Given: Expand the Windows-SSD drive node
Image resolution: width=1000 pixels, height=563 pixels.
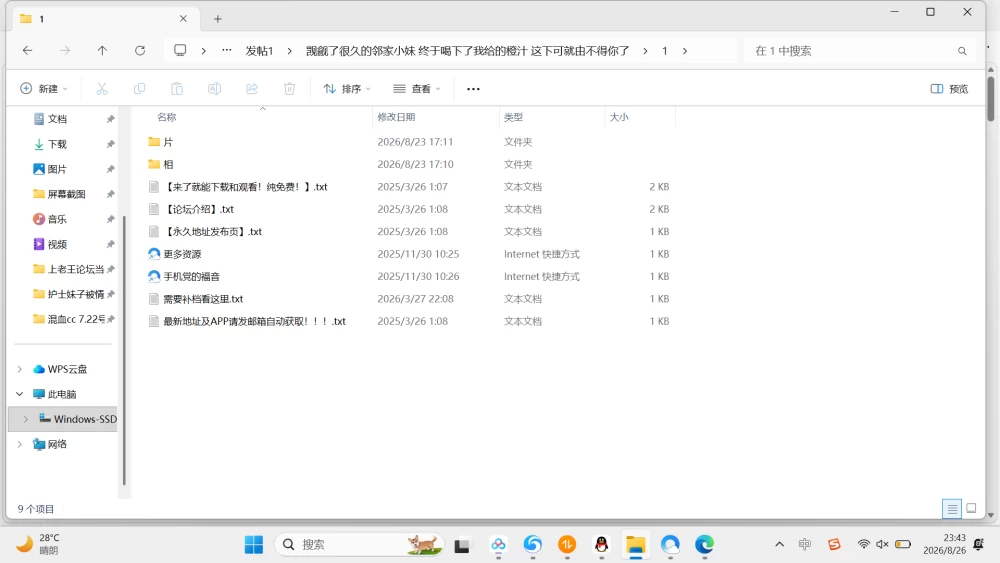Looking at the screenshot, I should click(26, 419).
